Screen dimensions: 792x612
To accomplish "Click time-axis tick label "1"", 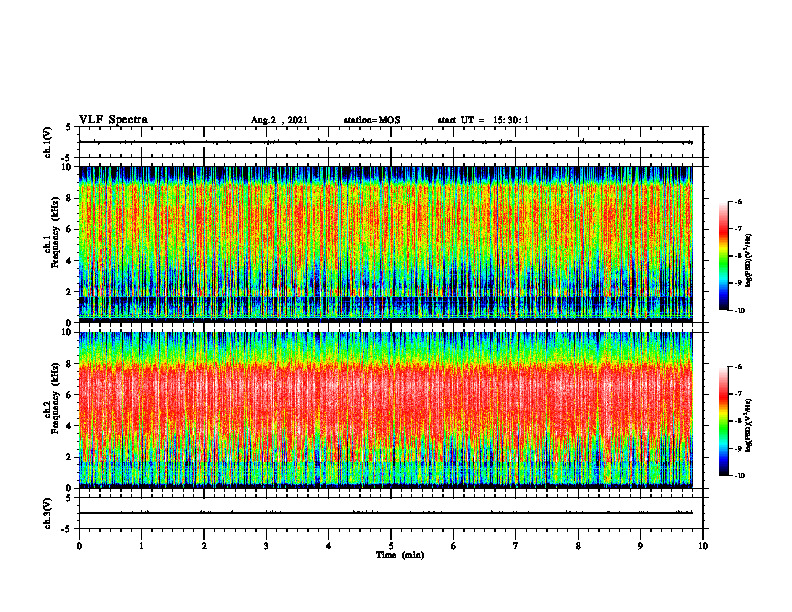I will [x=141, y=546].
